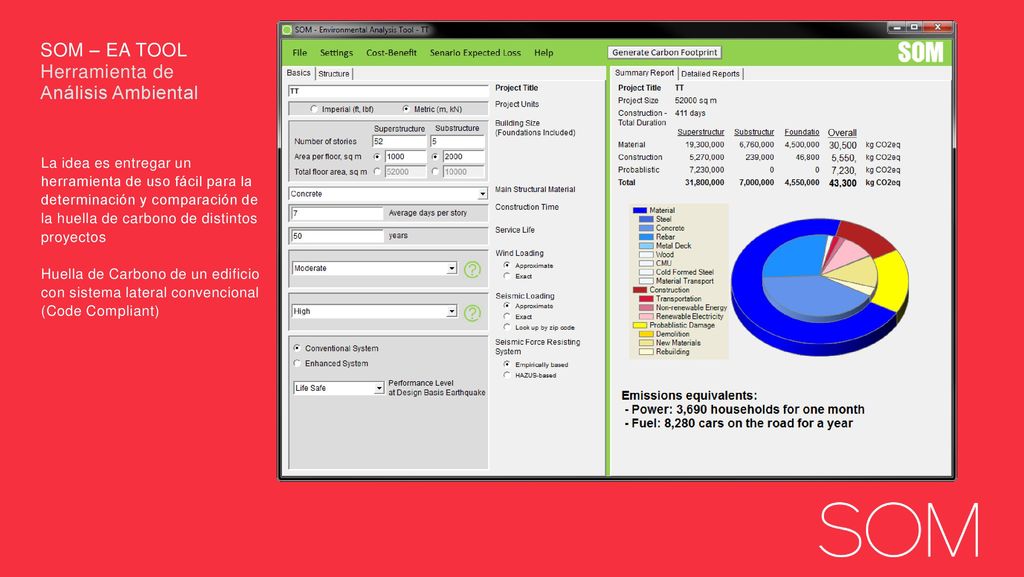Choose Approximate under Seismic Loading
Viewport: 1024px width, 577px height.
click(x=507, y=306)
